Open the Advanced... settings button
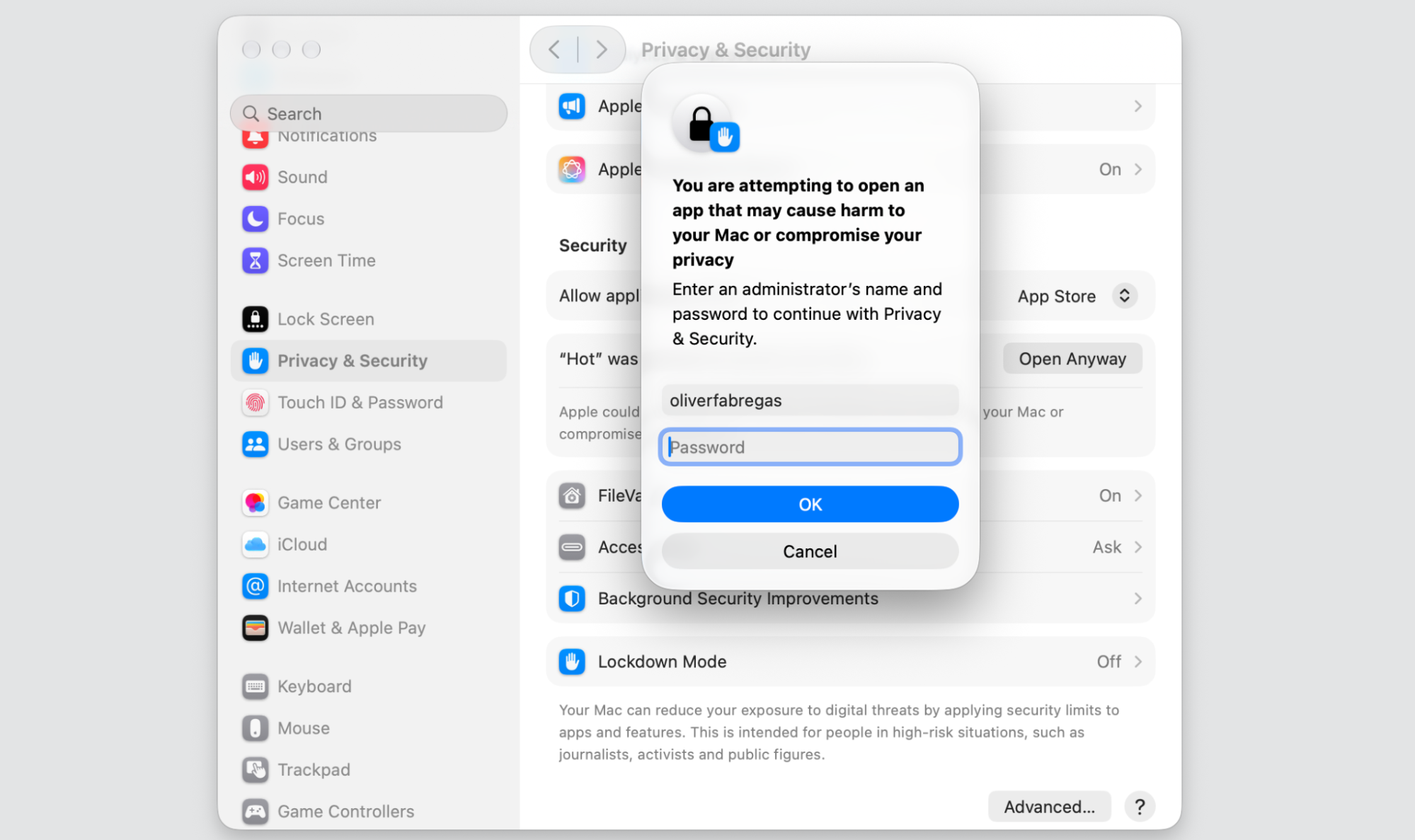This screenshot has height=840, width=1415. pyautogui.click(x=1049, y=807)
